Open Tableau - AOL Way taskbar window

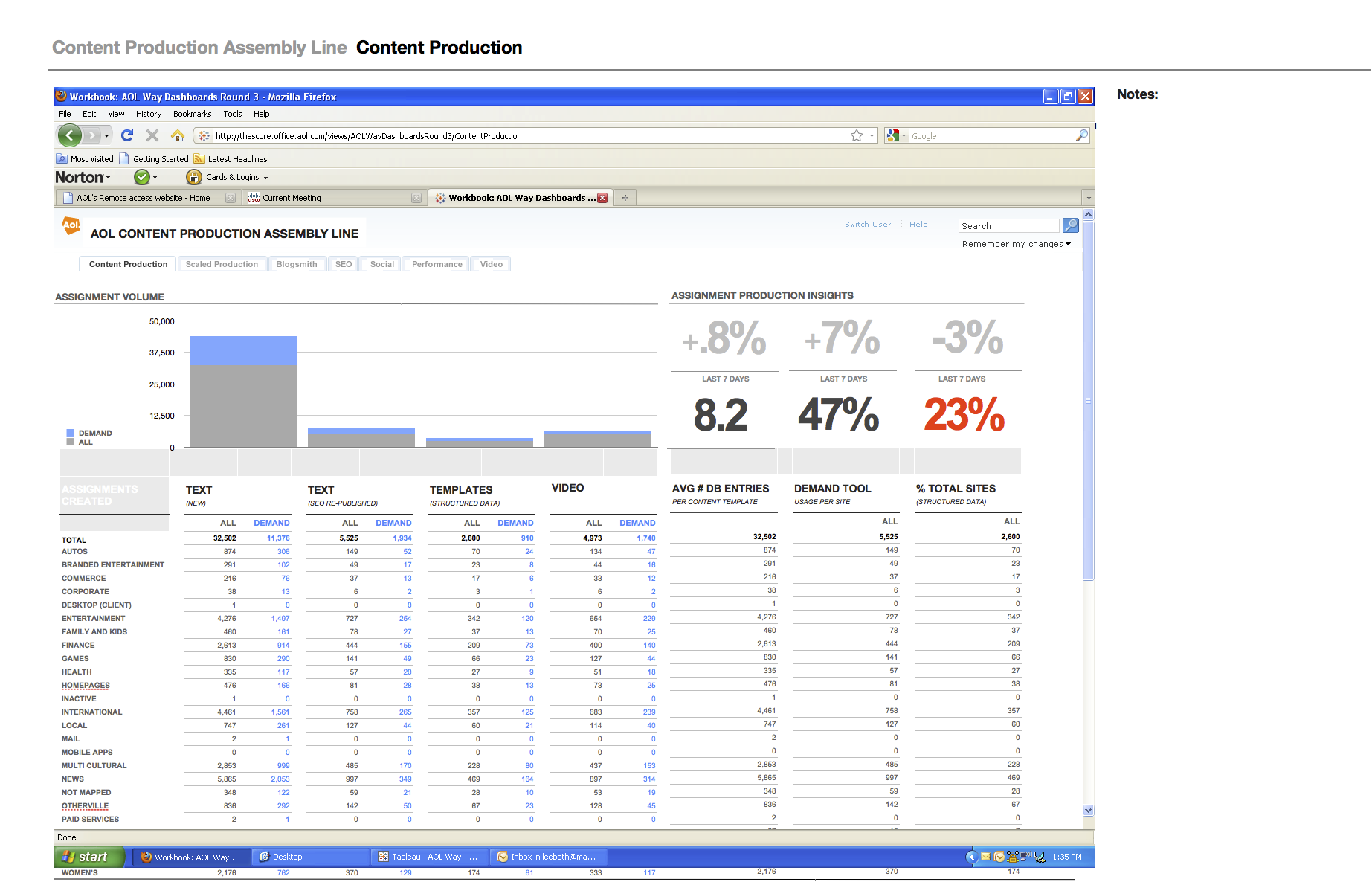coord(429,857)
